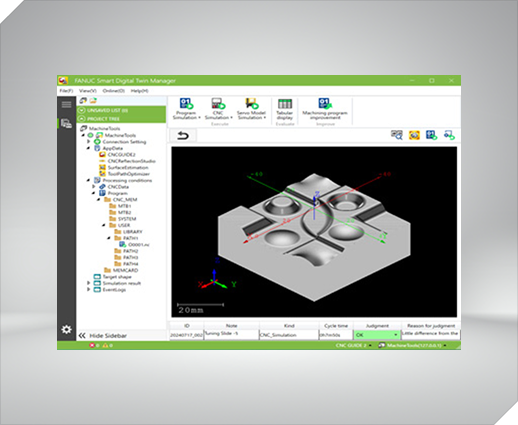This screenshot has height=425, width=518.
Task: Select SurfaceEstimation in tree
Action: tap(128, 167)
